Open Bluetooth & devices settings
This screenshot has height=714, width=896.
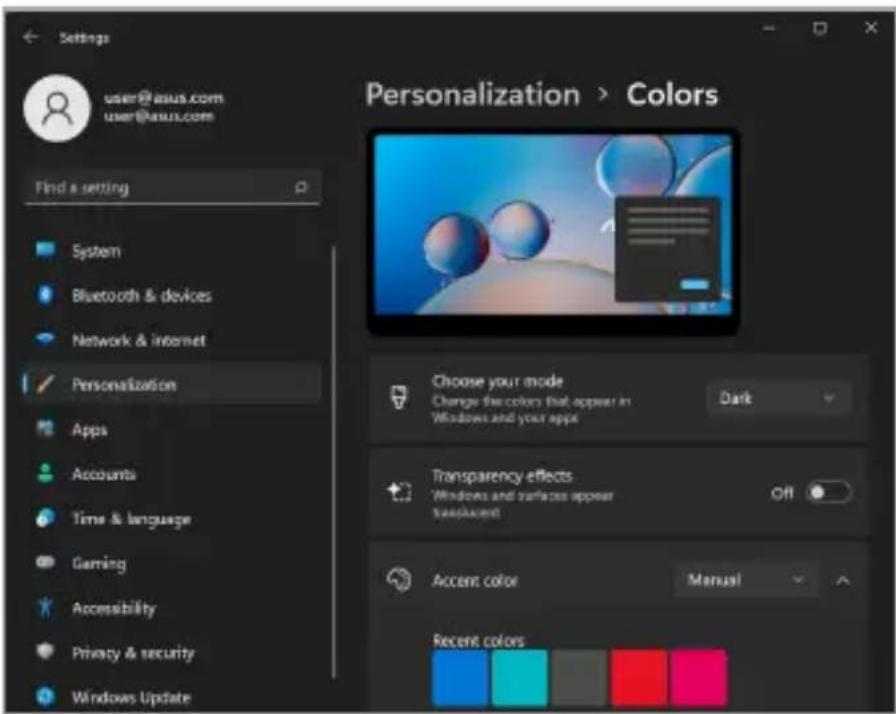[171, 295]
